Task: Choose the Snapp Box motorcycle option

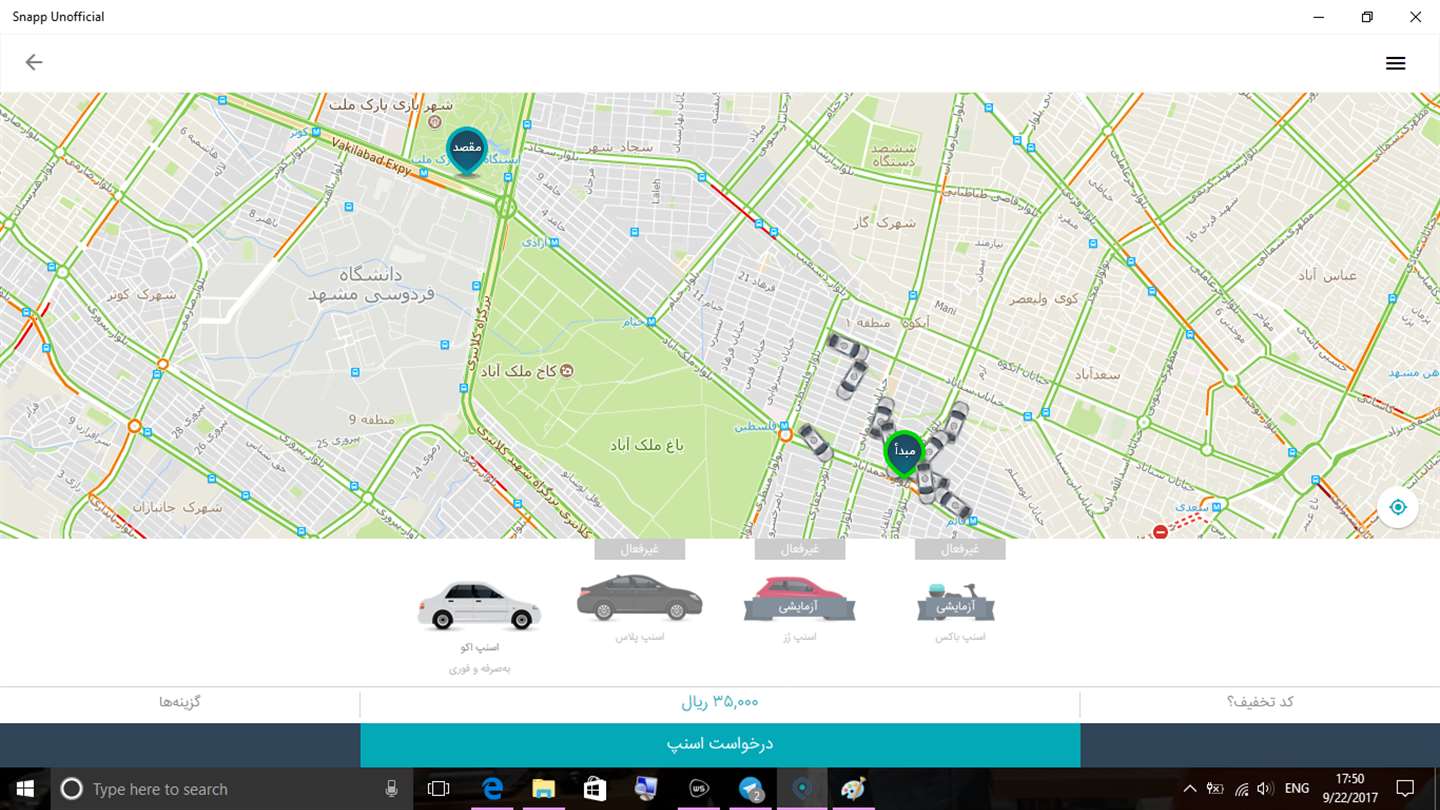Action: tap(957, 601)
